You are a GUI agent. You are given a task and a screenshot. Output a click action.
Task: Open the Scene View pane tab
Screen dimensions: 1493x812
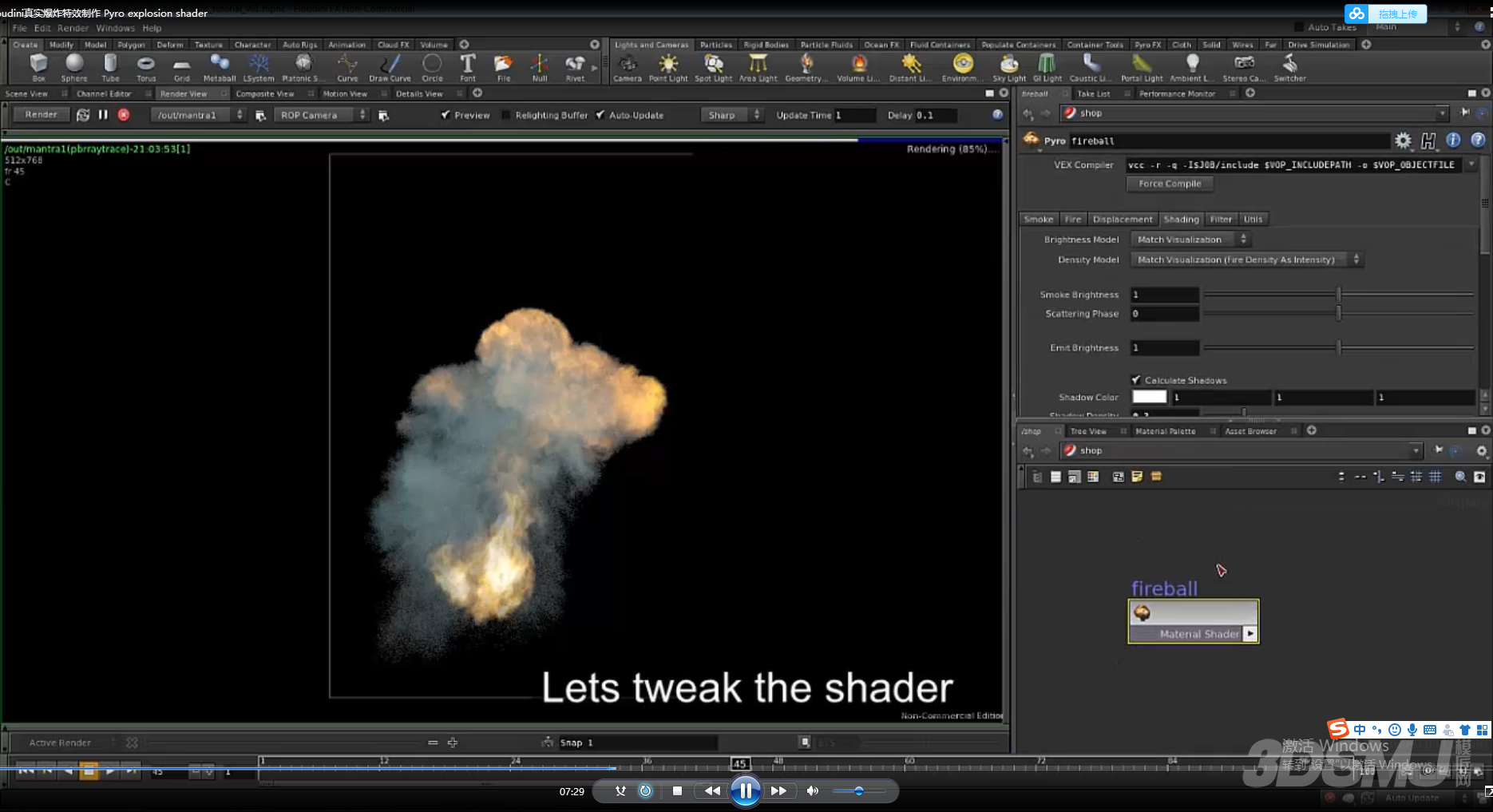pos(26,93)
